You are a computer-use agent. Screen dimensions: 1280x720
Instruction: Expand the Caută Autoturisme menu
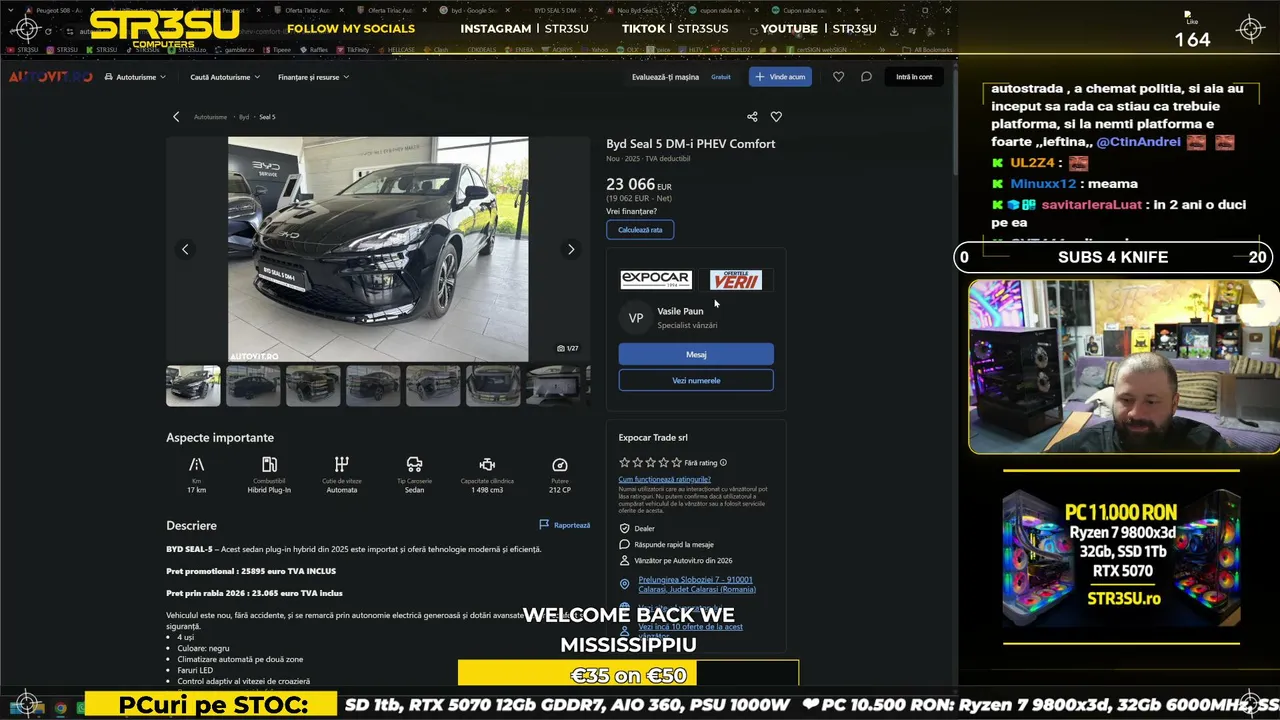point(225,77)
